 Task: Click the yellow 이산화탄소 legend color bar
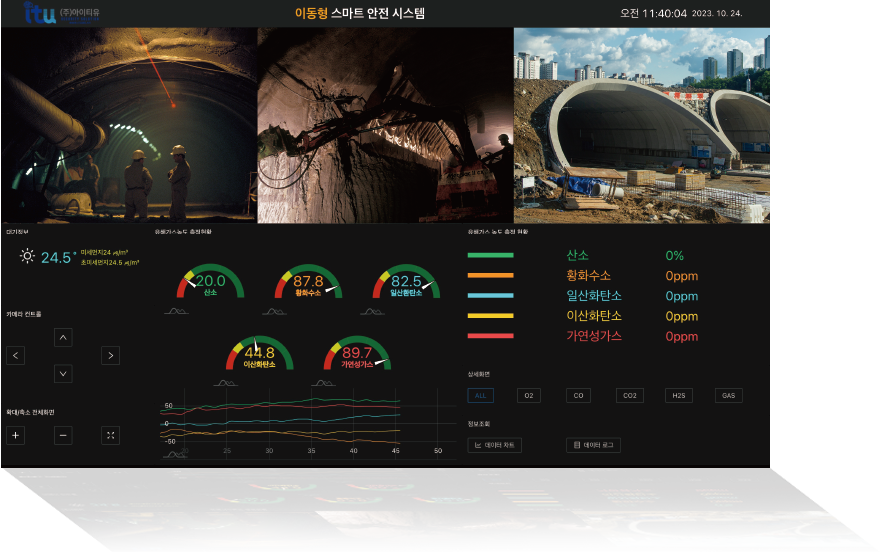(x=491, y=316)
